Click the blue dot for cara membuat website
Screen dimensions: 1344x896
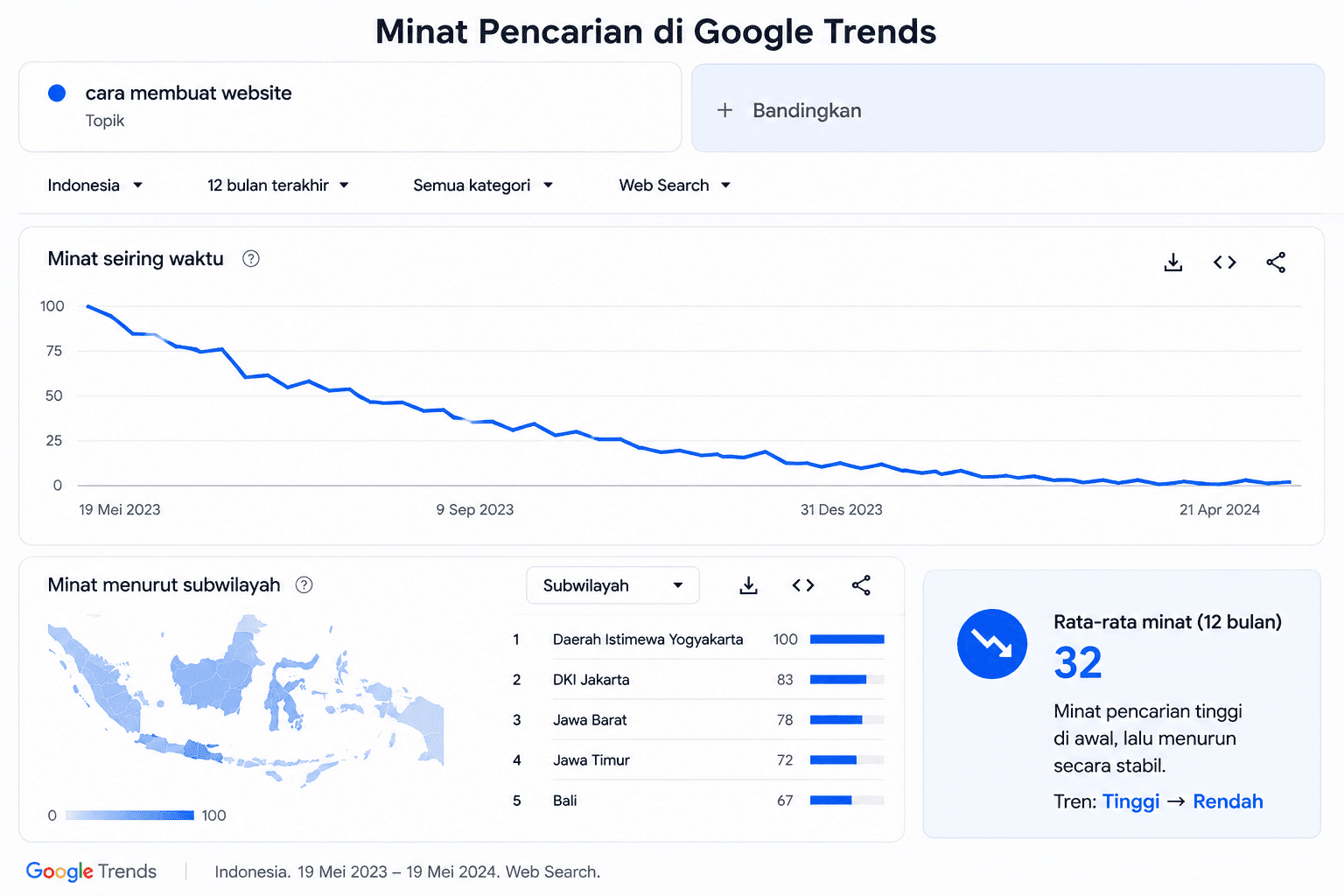(57, 93)
